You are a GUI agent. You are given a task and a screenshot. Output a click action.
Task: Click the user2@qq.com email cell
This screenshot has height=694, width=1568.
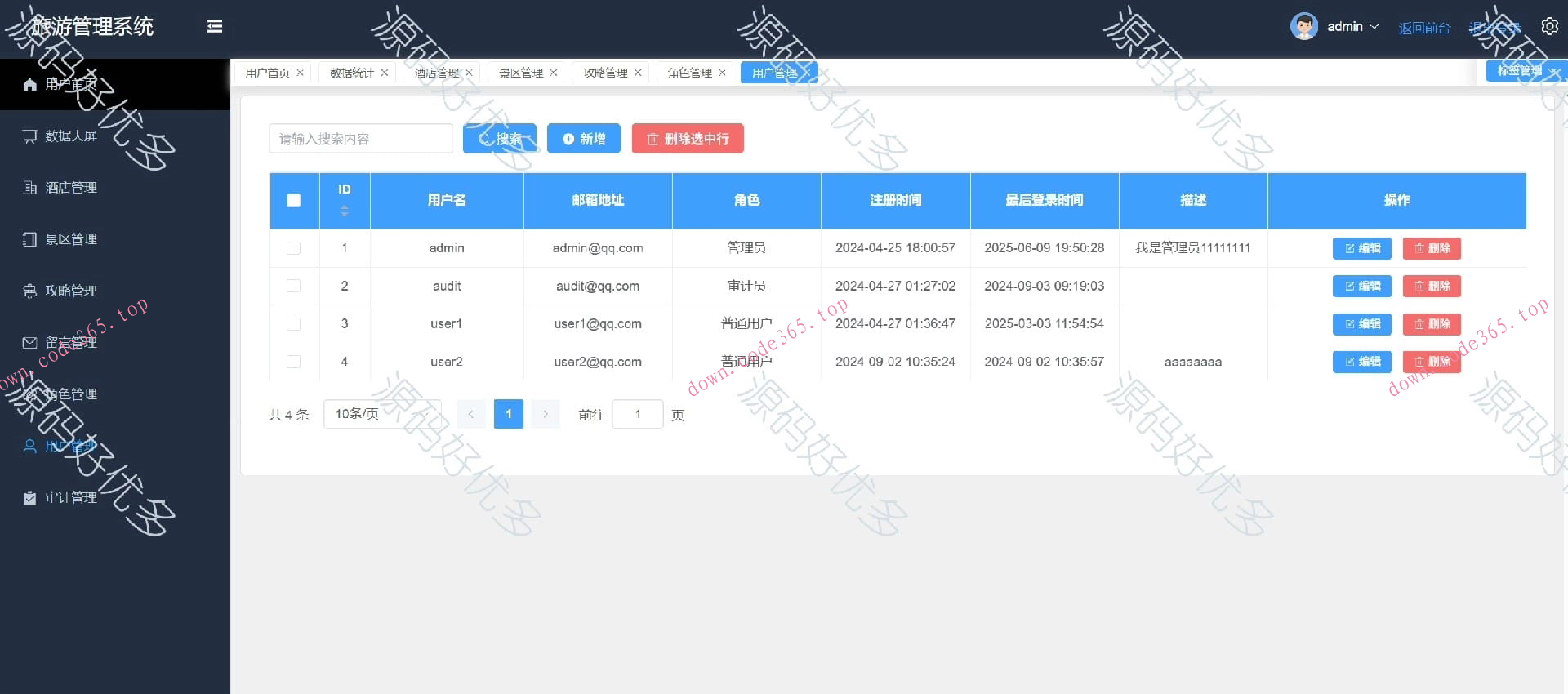(x=598, y=362)
